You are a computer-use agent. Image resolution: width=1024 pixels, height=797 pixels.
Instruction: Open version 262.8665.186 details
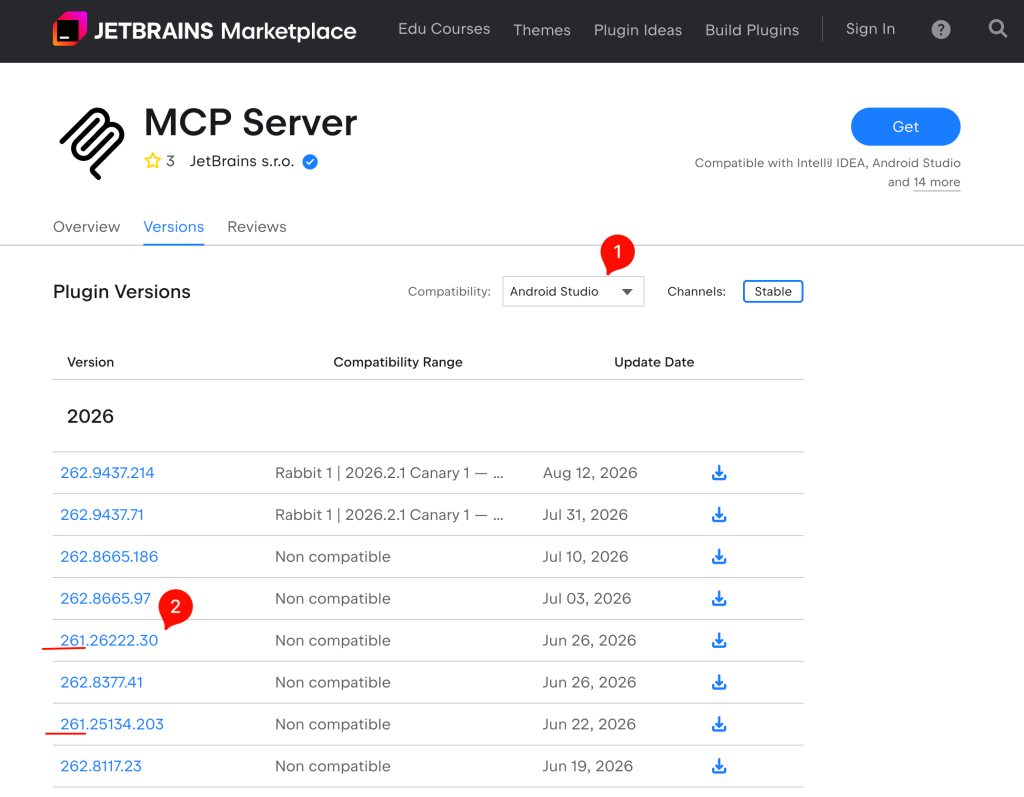coord(109,557)
